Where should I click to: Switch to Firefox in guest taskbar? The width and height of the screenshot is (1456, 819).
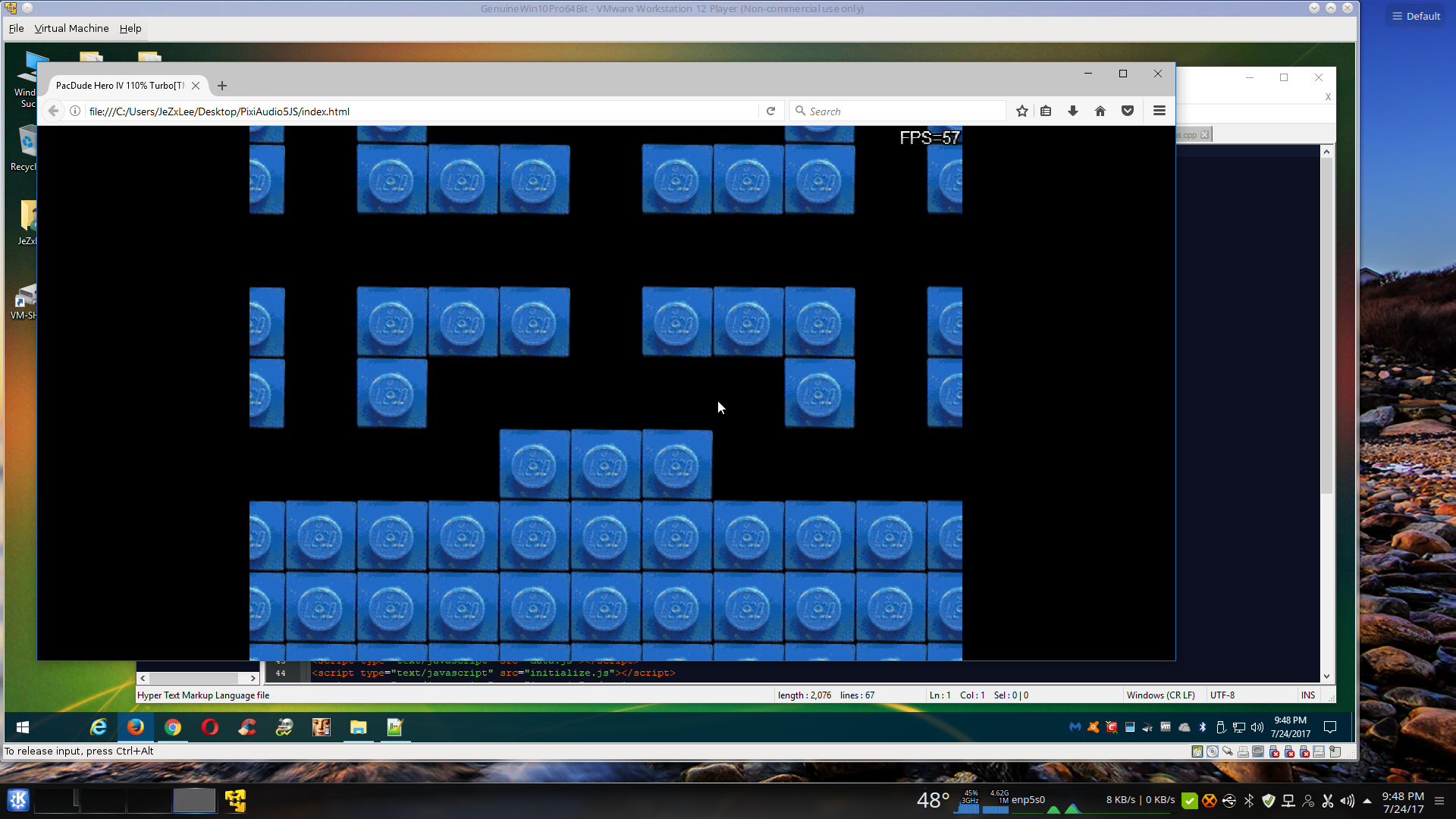(136, 727)
